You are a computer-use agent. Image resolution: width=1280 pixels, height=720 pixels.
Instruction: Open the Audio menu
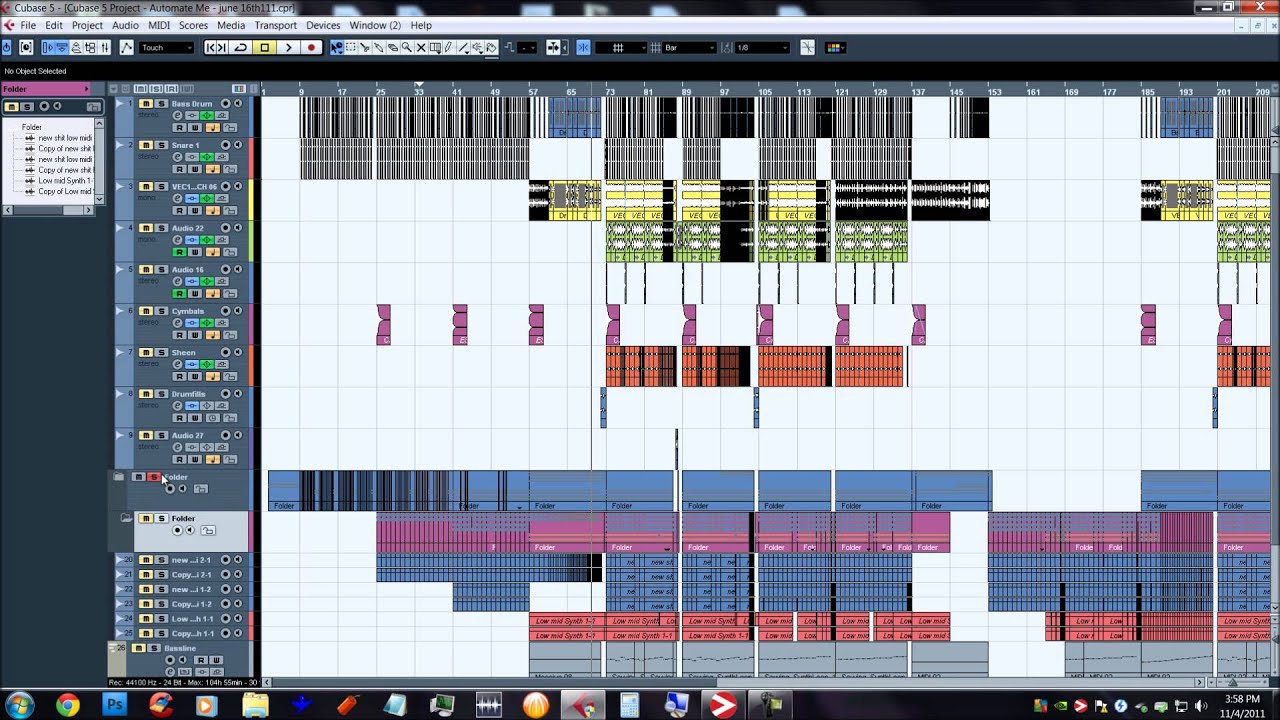click(x=125, y=25)
